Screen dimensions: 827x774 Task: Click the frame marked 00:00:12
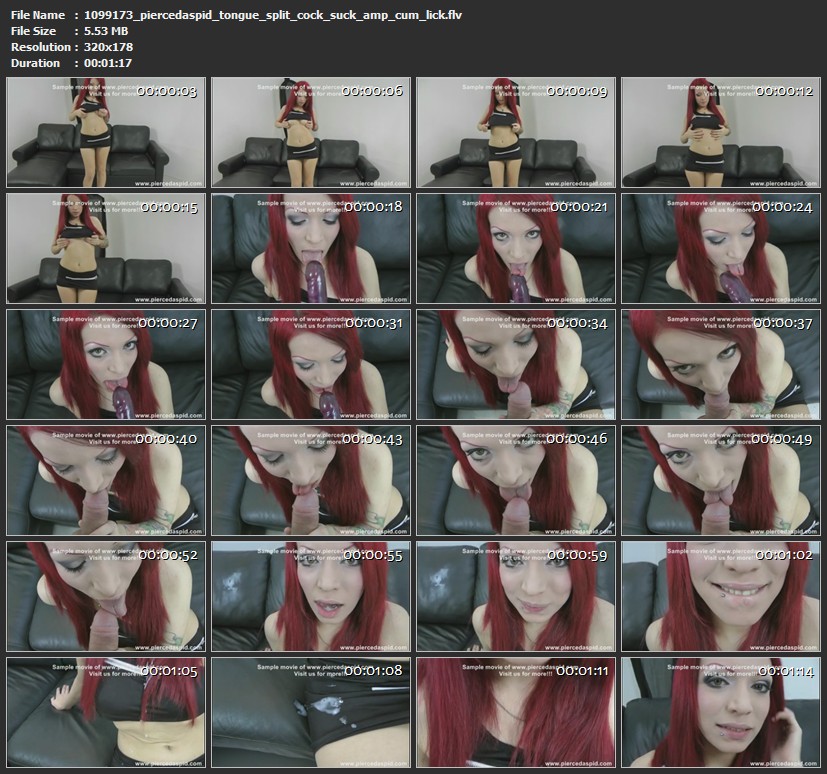coord(720,132)
